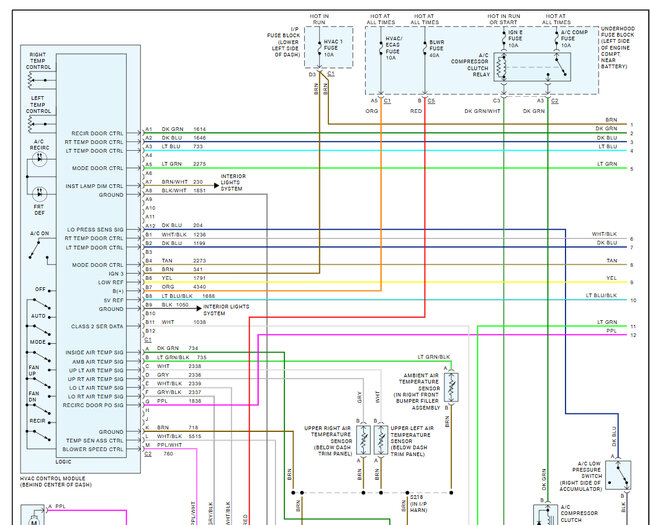Select the CLASS 2 SER DATA pin label
This screenshot has height=525, width=650.
[97, 326]
